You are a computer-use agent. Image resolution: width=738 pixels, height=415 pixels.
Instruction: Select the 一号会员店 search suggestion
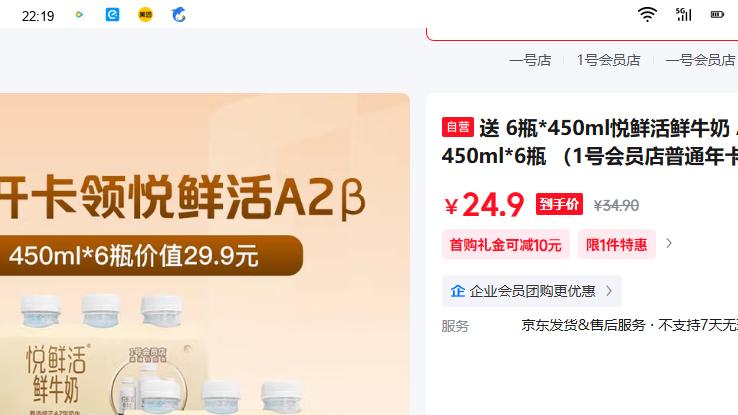[701, 60]
